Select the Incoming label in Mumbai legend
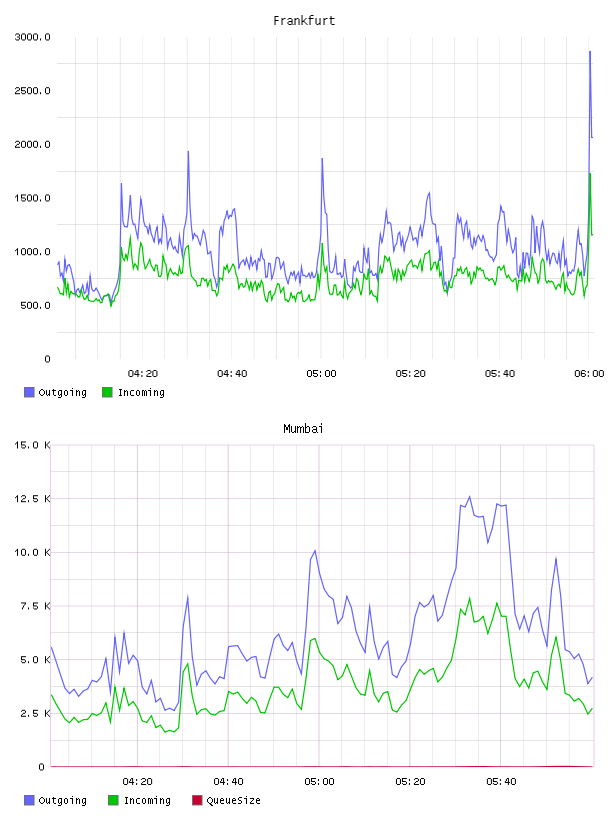The width and height of the screenshot is (608, 816). 147,801
